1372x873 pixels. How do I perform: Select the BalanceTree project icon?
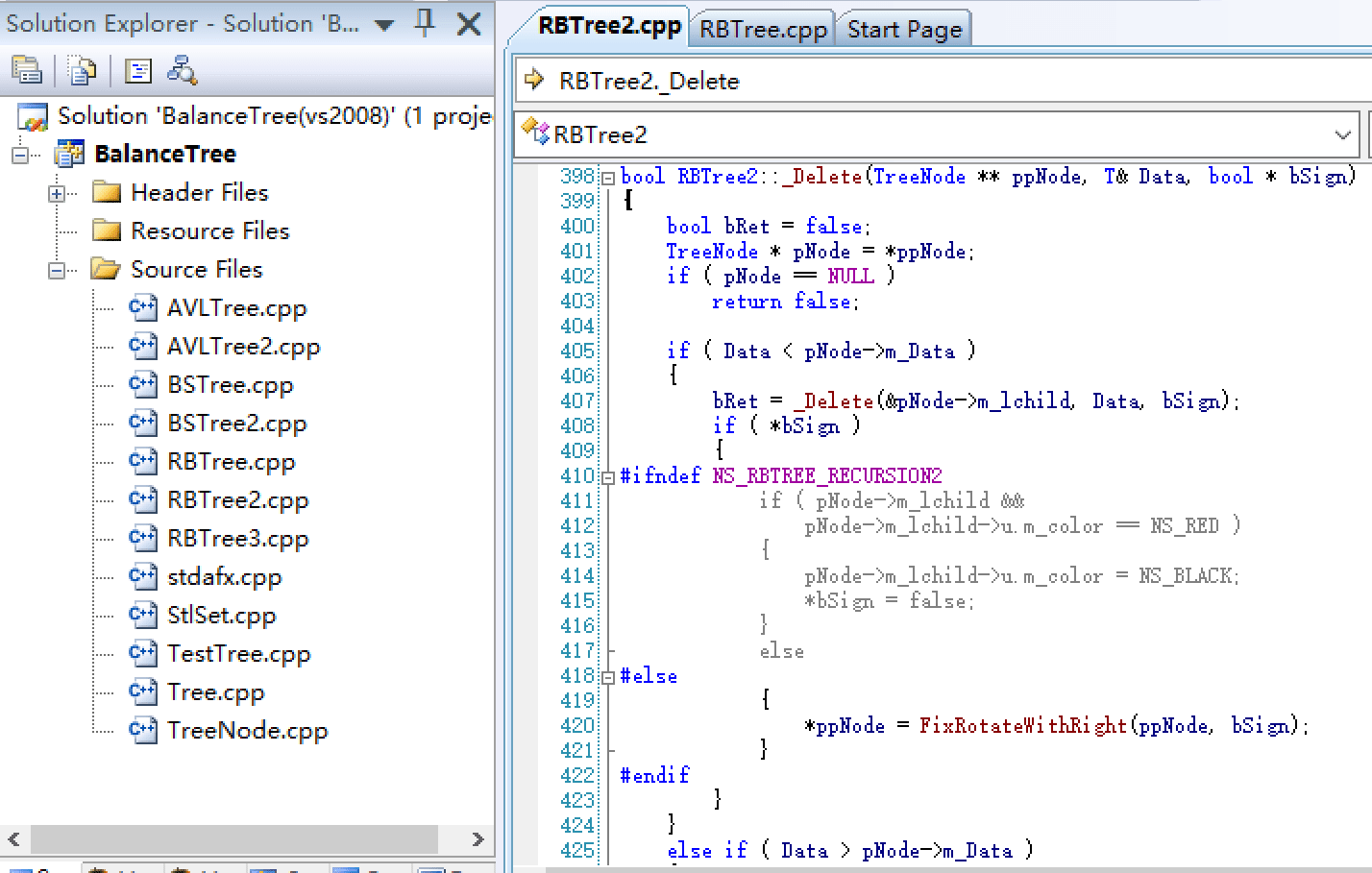point(70,154)
